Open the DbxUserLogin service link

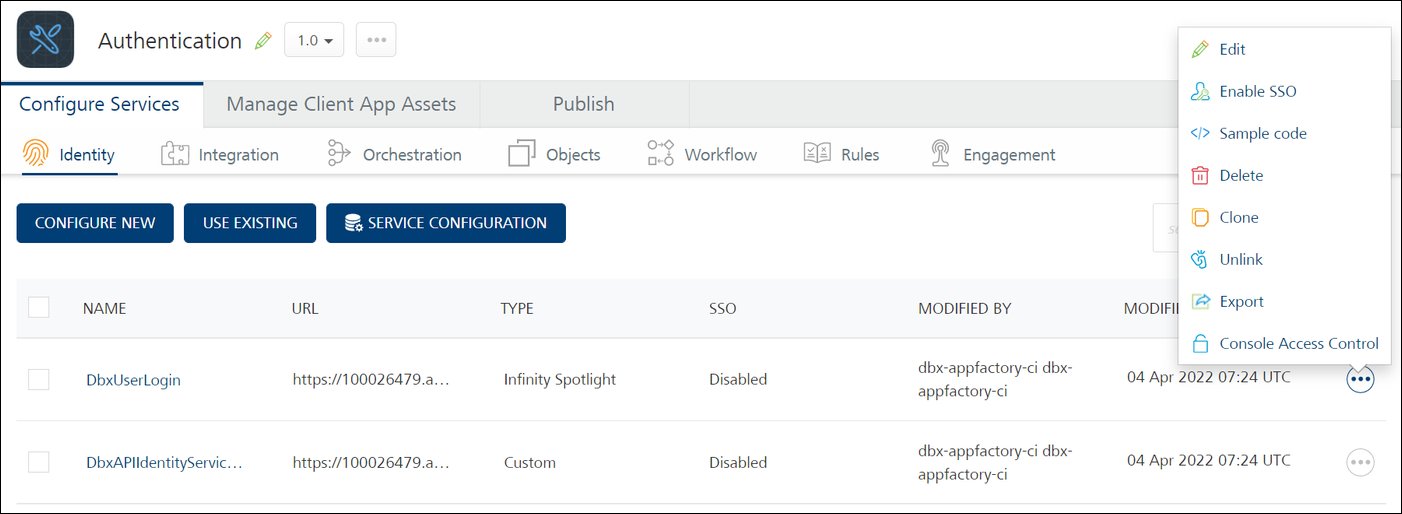134,380
